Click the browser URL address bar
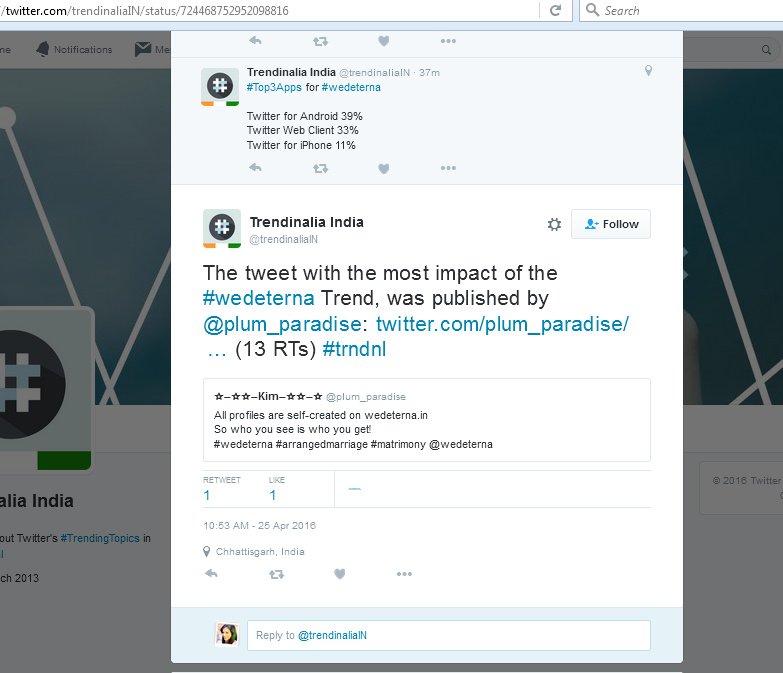783x673 pixels. pyautogui.click(x=270, y=10)
